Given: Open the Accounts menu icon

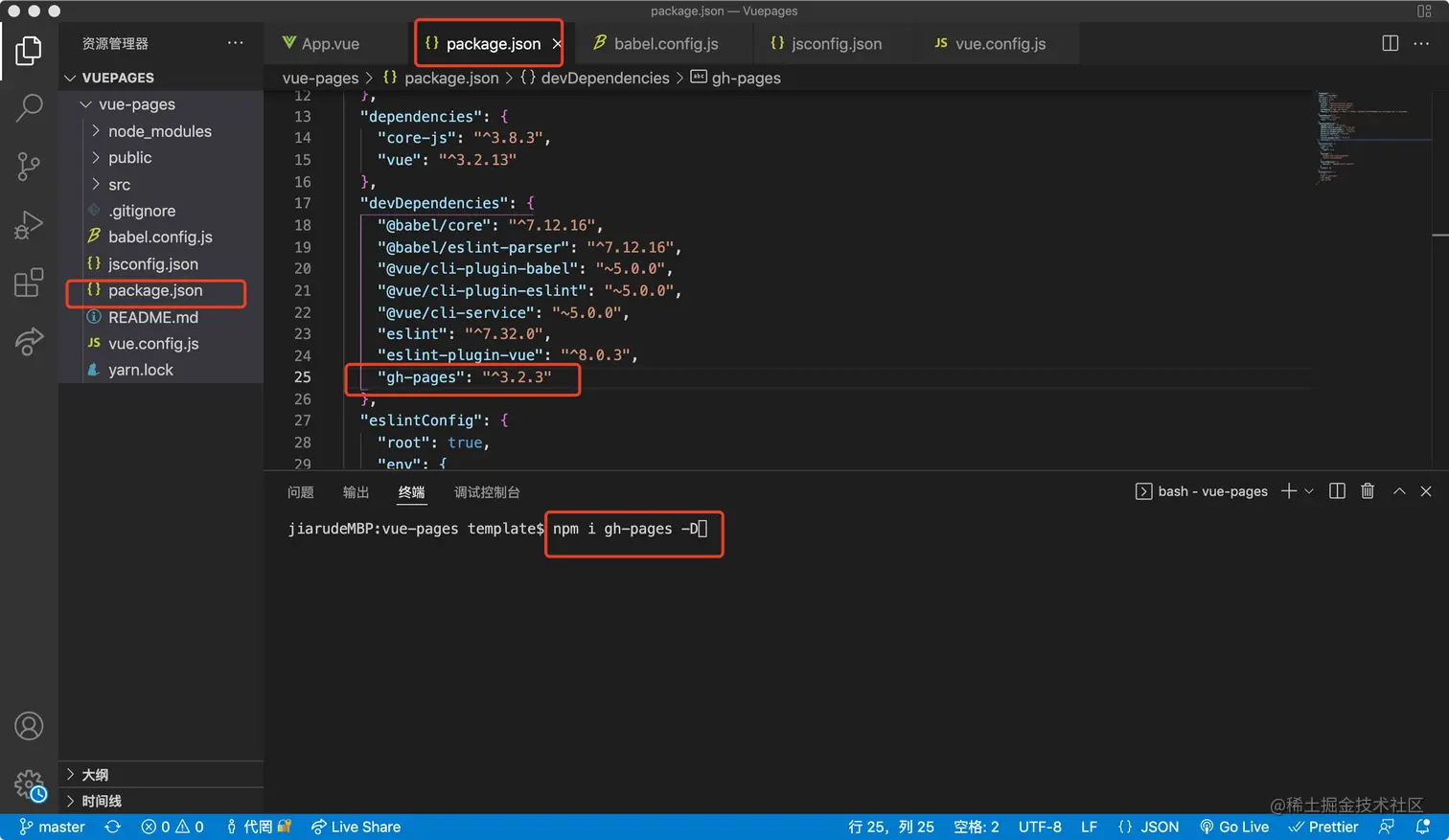Looking at the screenshot, I should coord(29,726).
